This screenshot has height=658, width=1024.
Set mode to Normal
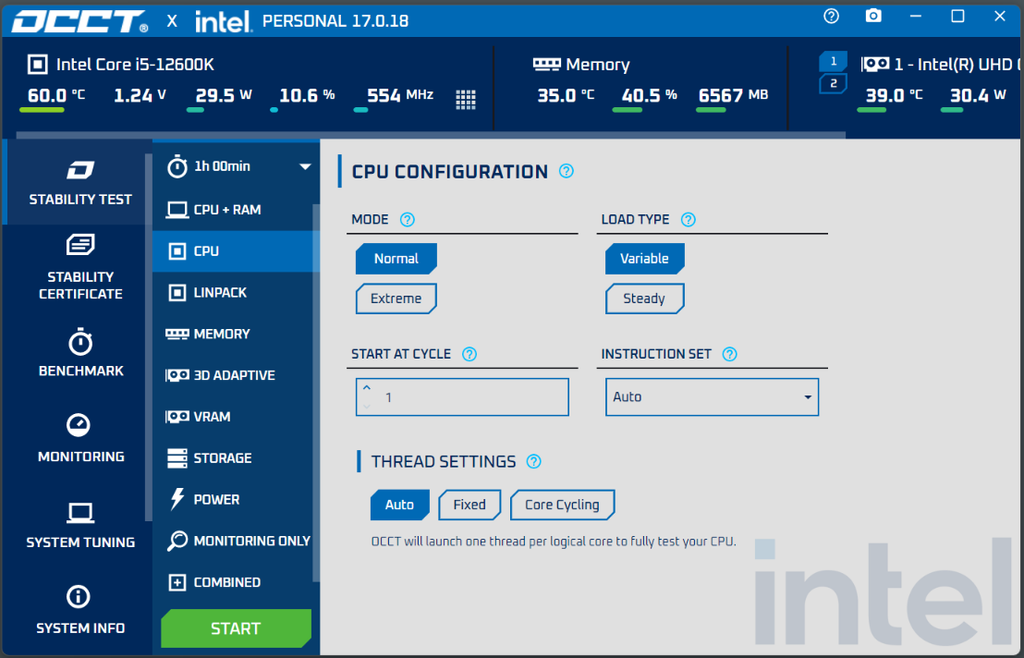(x=396, y=258)
